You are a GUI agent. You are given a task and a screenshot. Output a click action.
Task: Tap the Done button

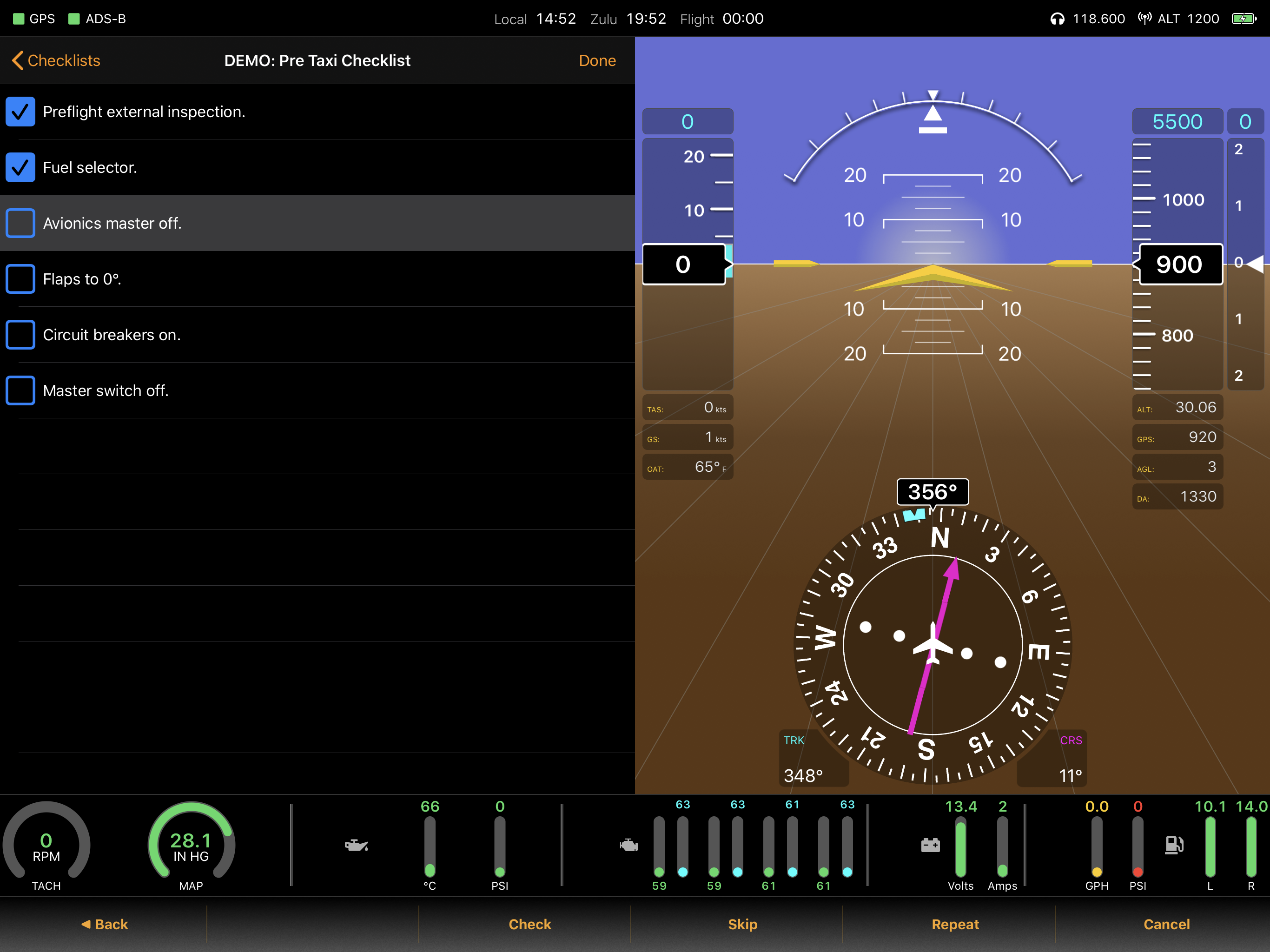597,60
